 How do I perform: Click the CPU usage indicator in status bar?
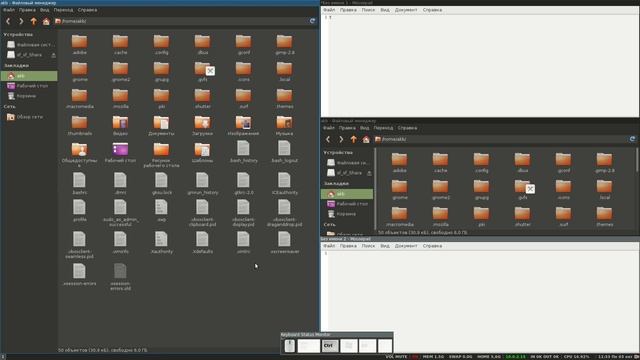[x=577, y=357]
